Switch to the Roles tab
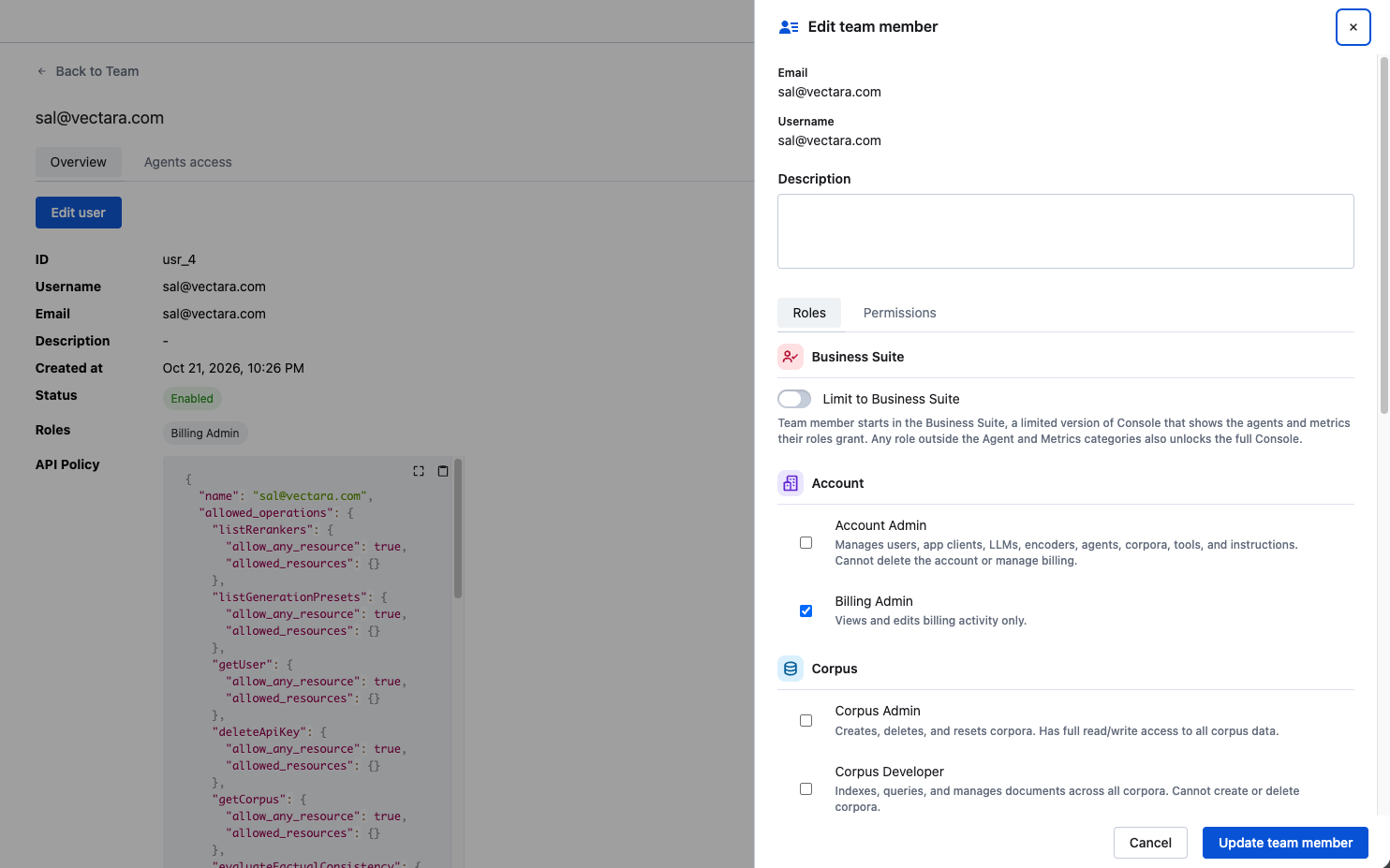This screenshot has width=1390, height=868. click(809, 313)
